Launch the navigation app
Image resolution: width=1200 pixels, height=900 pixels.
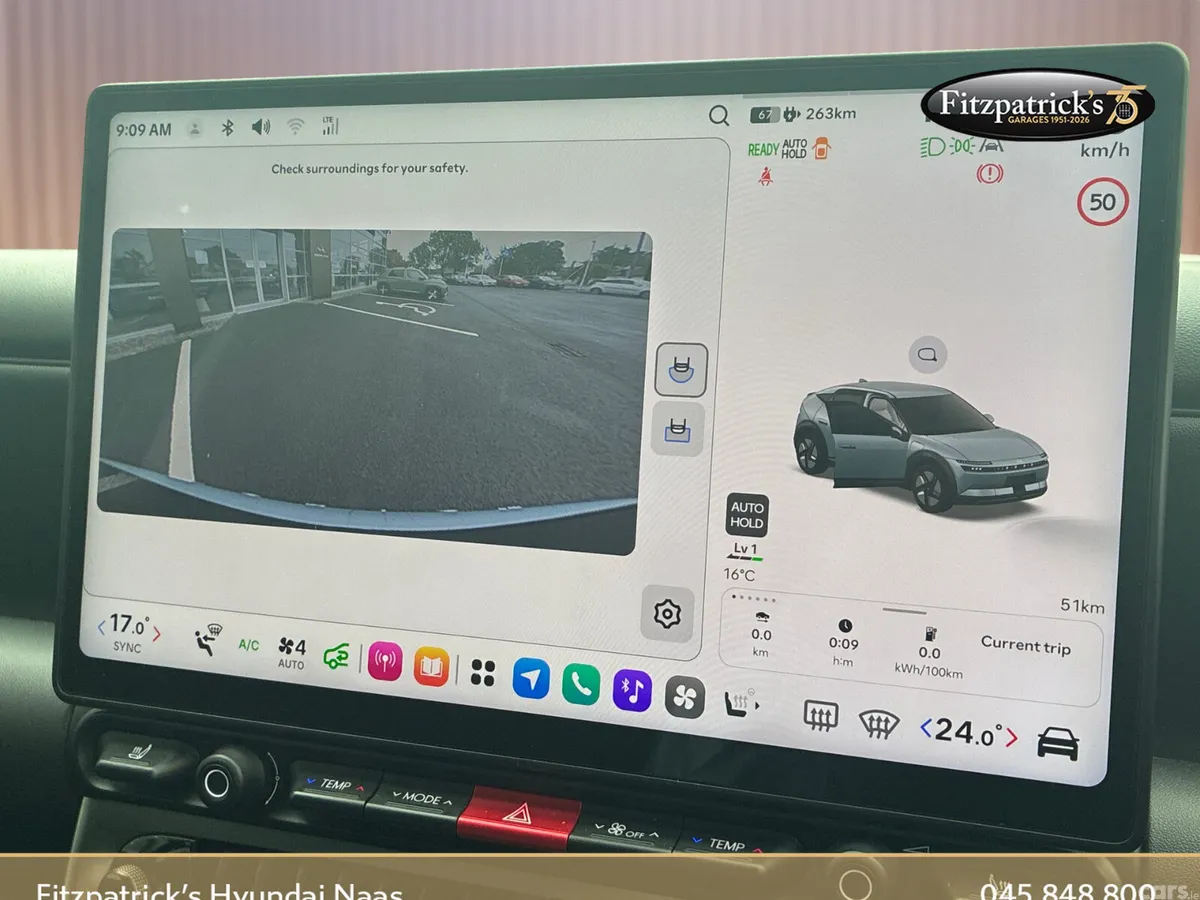point(531,679)
